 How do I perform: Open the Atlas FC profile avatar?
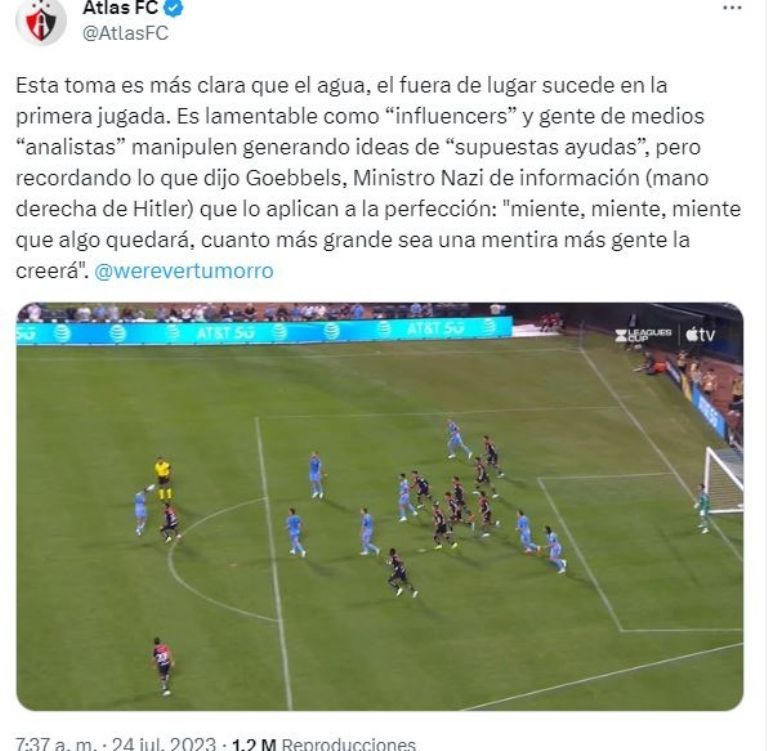click(41, 21)
